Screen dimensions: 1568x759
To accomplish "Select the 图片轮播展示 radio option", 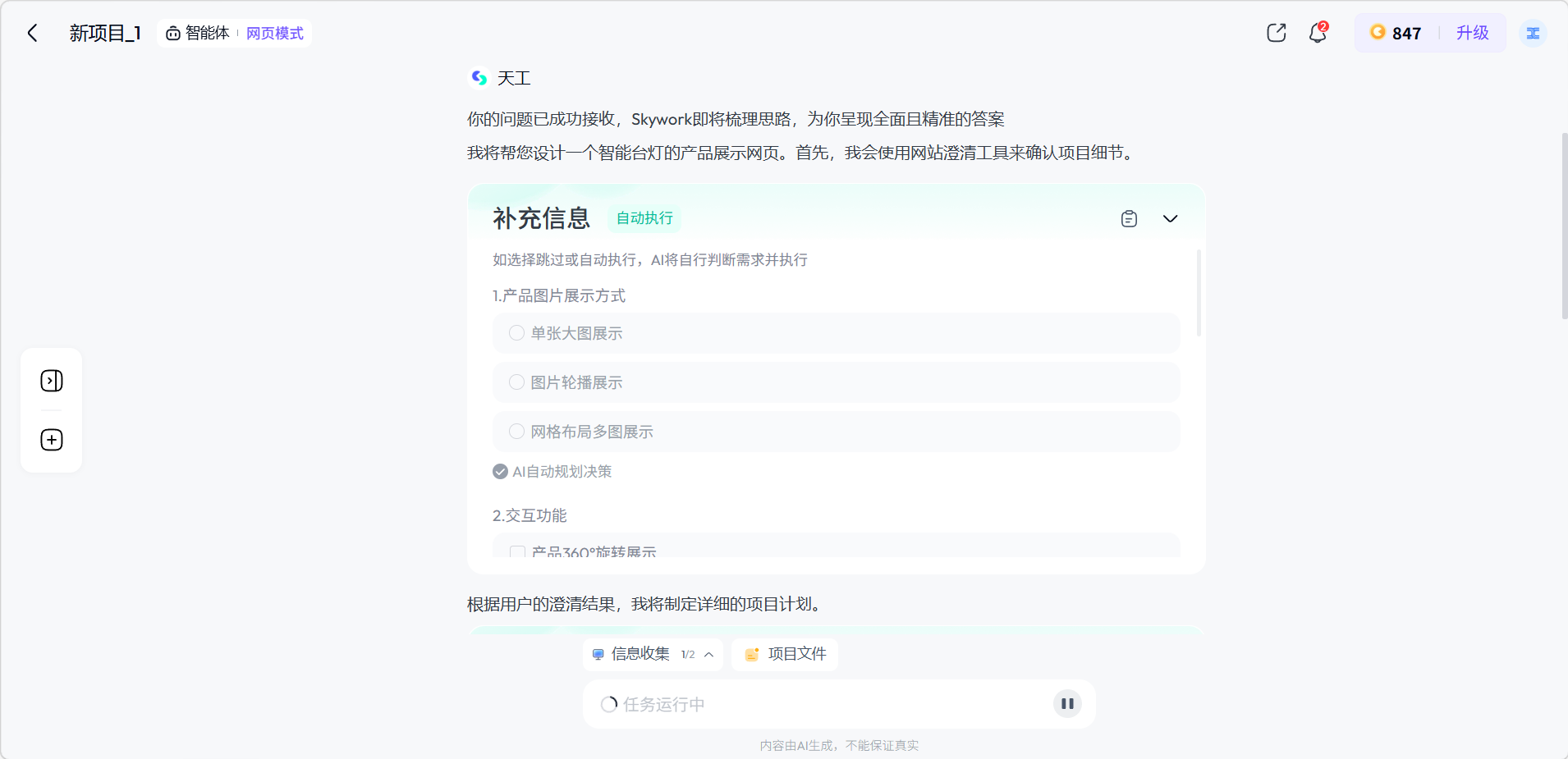I will [516, 382].
